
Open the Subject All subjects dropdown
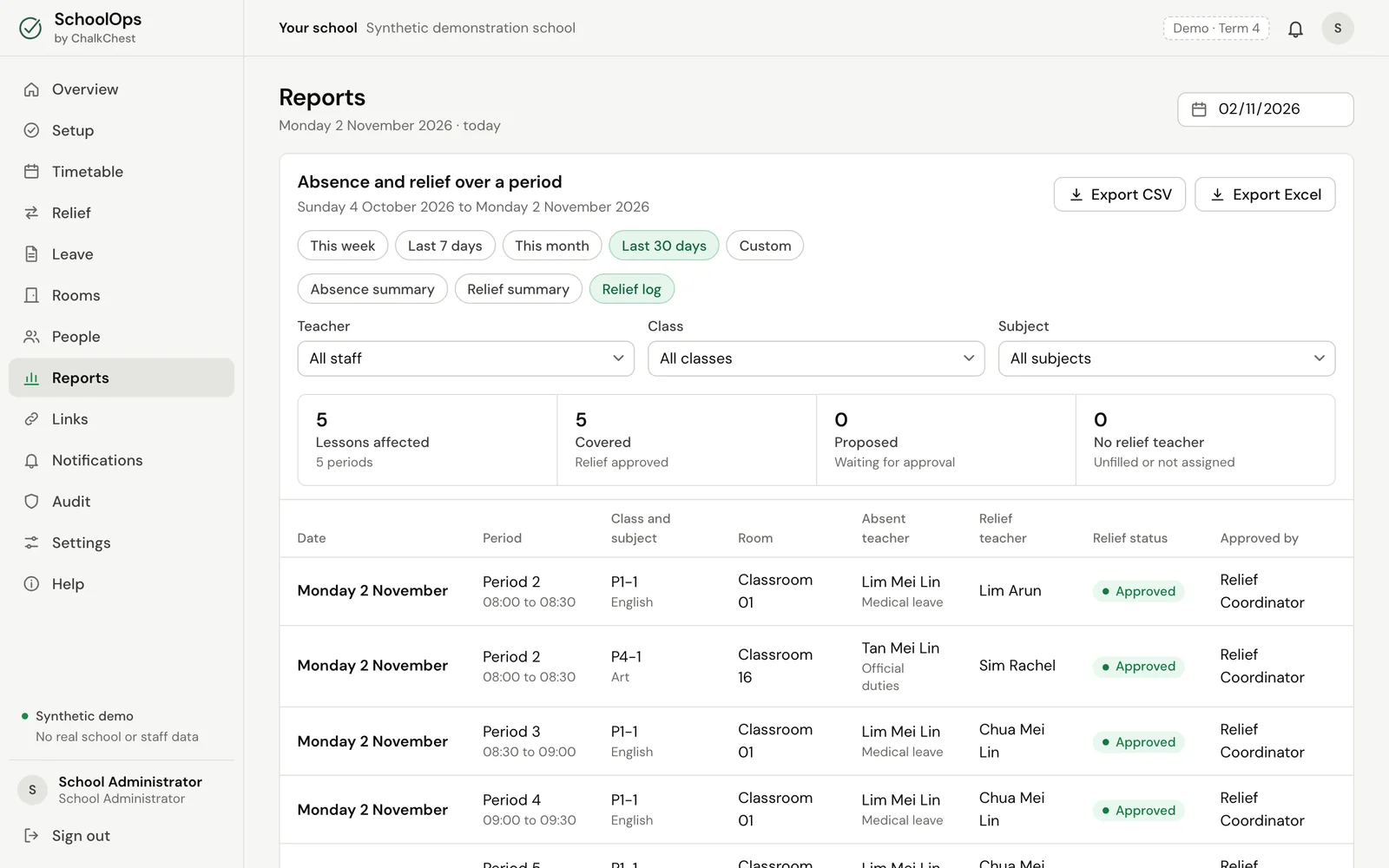(x=1167, y=358)
